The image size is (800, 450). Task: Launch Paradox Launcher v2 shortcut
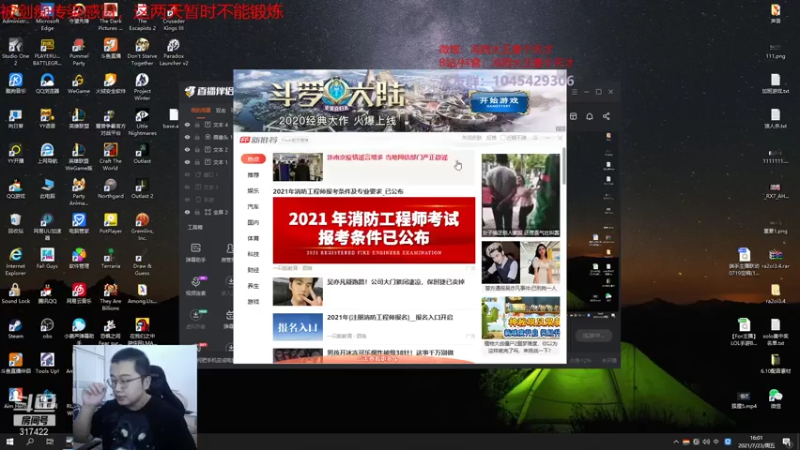pyautogui.click(x=173, y=52)
